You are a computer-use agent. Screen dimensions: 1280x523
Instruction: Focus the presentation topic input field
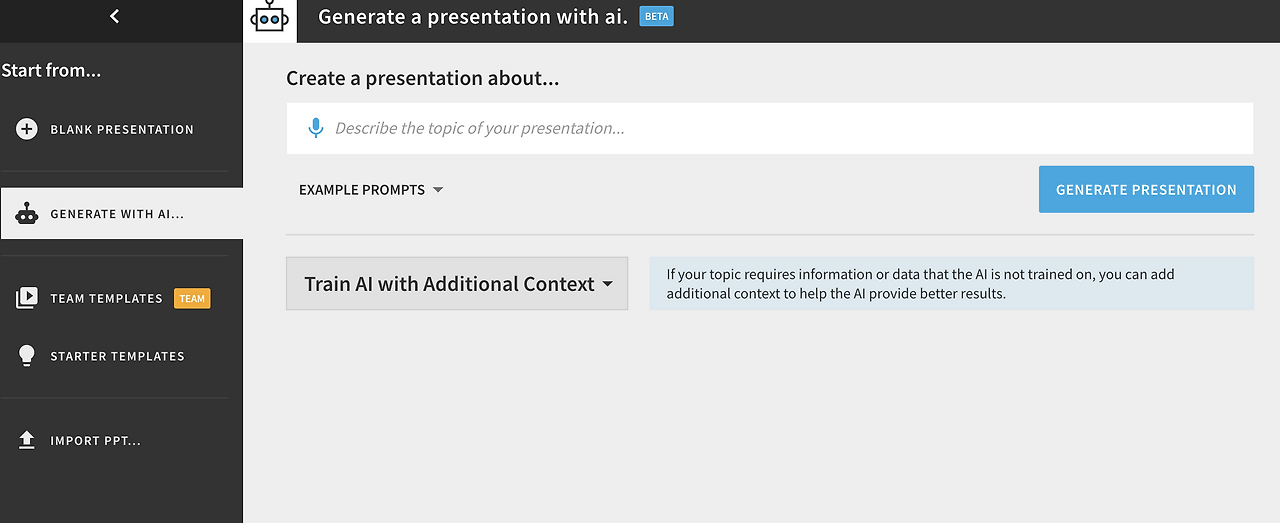780,128
